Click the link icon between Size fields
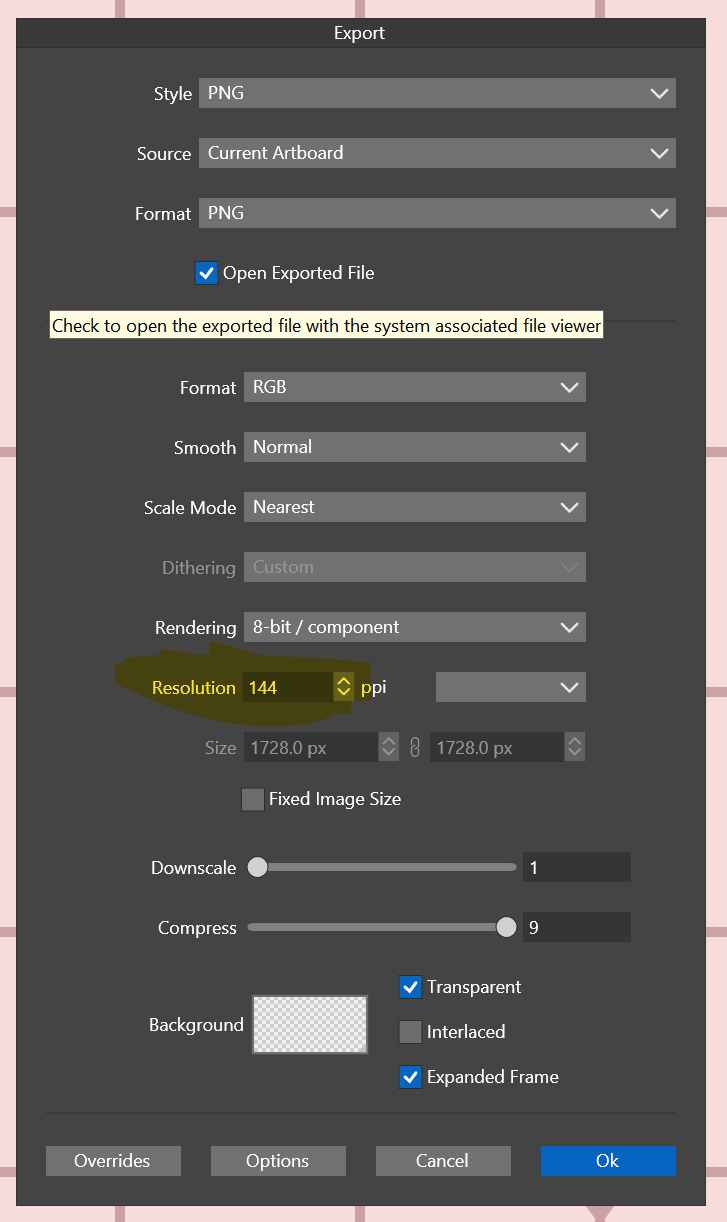Viewport: 727px width, 1222px height. 415,747
